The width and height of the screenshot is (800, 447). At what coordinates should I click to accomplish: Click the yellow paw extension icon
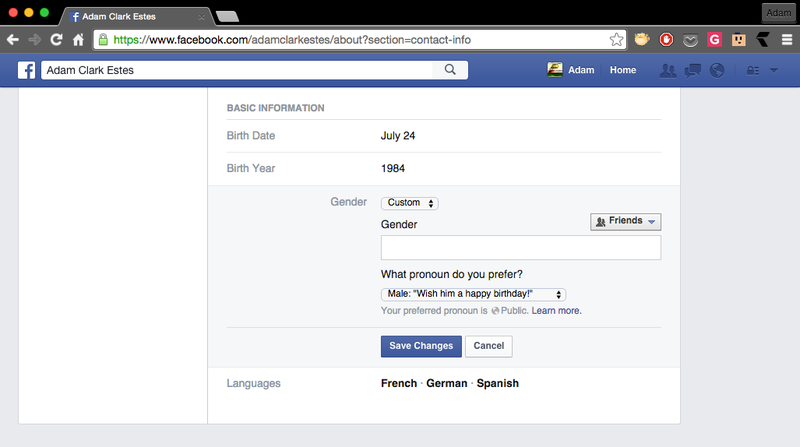coord(642,39)
